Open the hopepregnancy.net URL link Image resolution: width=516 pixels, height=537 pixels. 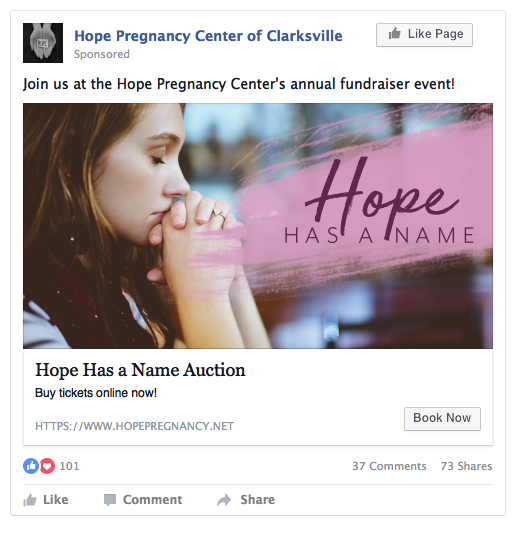pyautogui.click(x=134, y=426)
